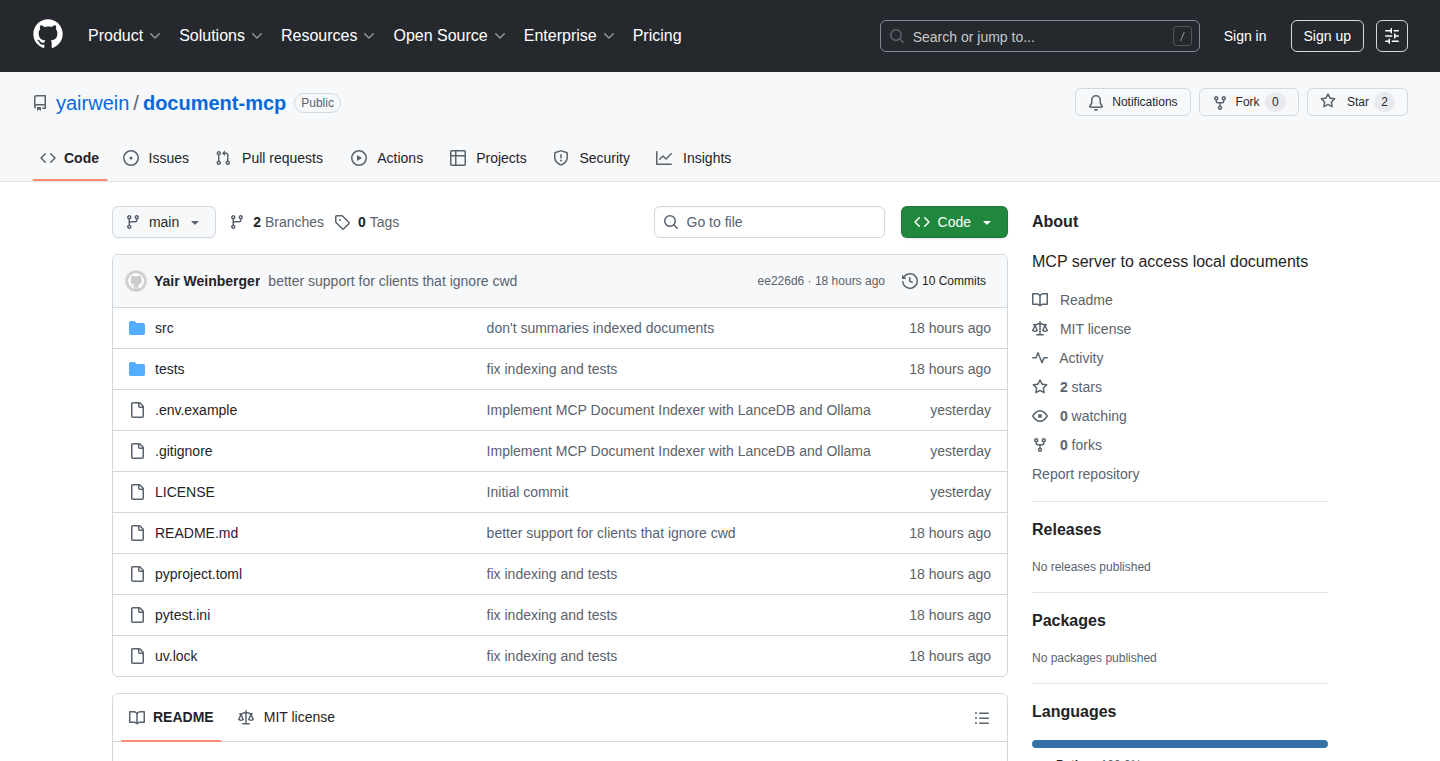Screen dimensions: 1440x761
Task: Switch to the Issues tab
Action: coord(156,158)
